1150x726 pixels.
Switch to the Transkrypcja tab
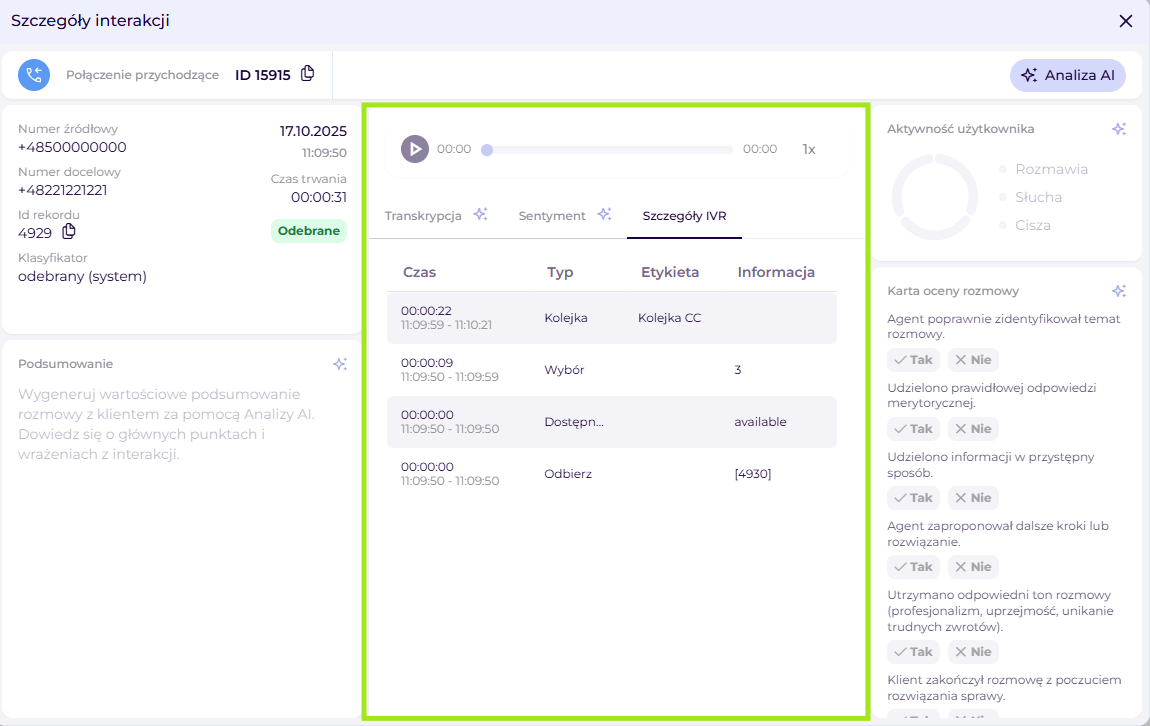(x=423, y=216)
